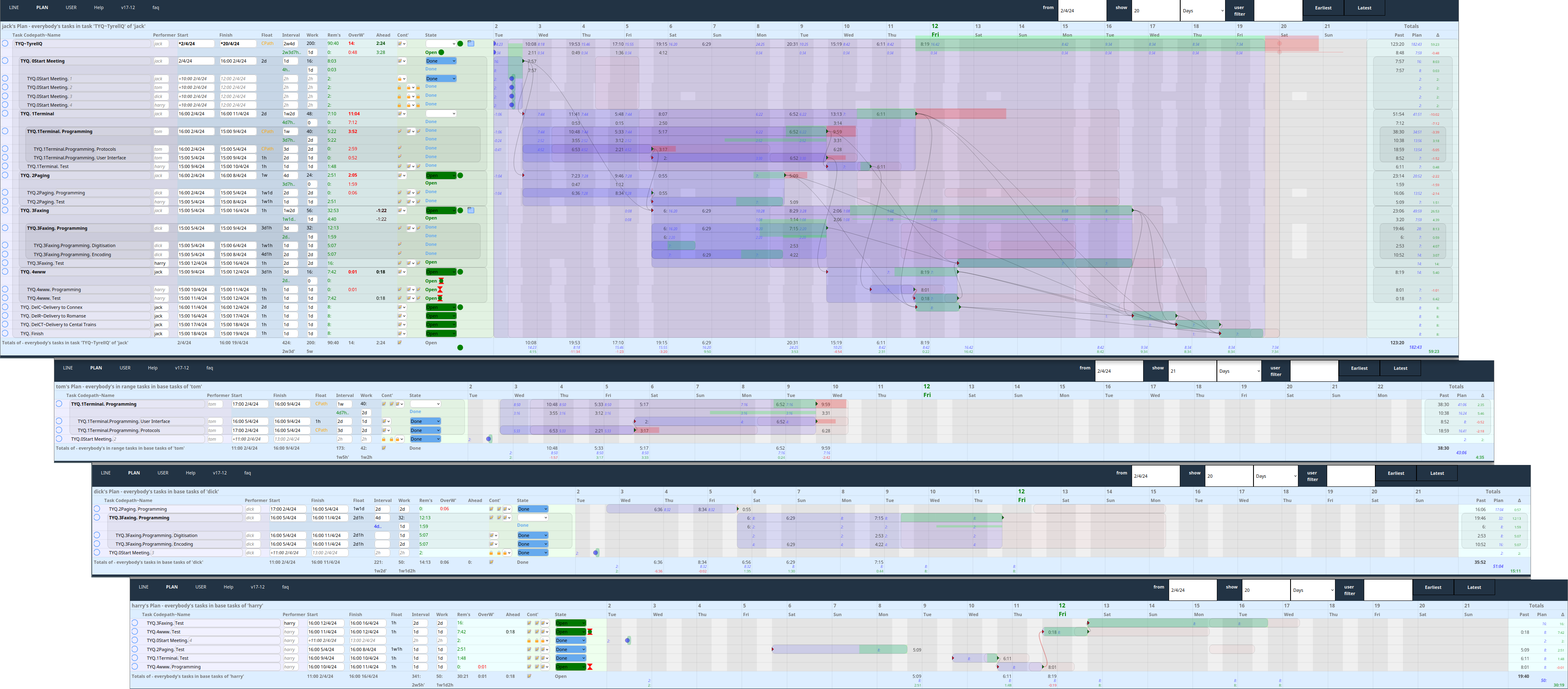Screen dimensions: 1568x689
Task: Click the rightmost lock icon on the TYQ.0Start Meeting. 4 row, jack's plan
Action: 418,105
